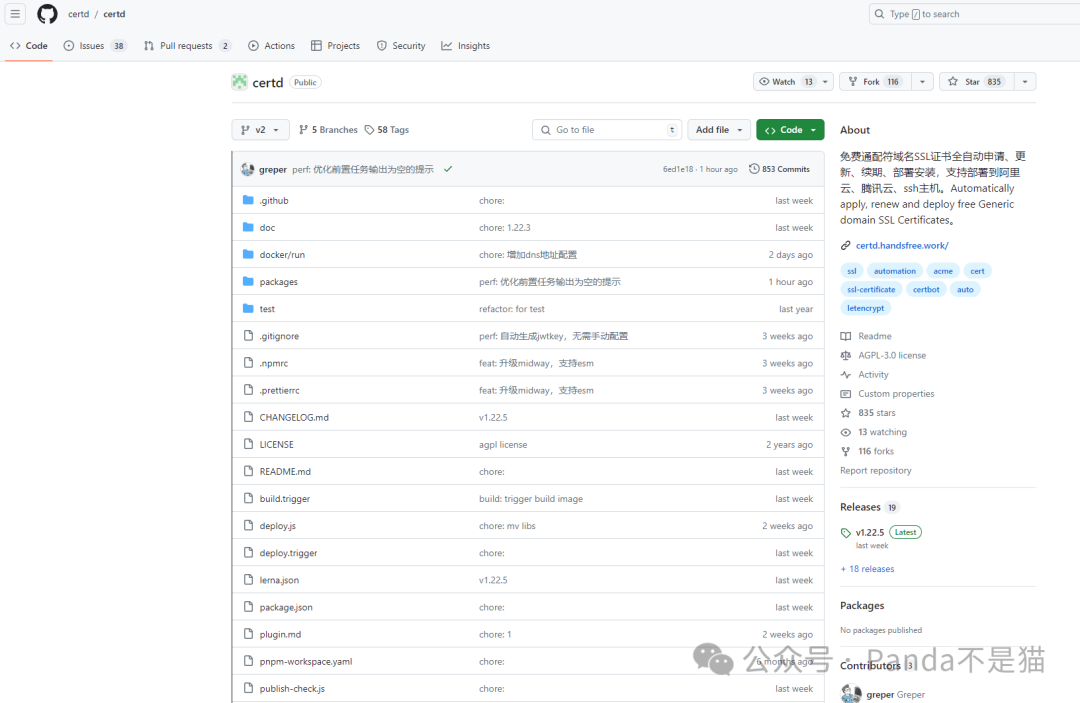This screenshot has height=703, width=1080.
Task: Switch to the Code tab
Action: pos(29,45)
